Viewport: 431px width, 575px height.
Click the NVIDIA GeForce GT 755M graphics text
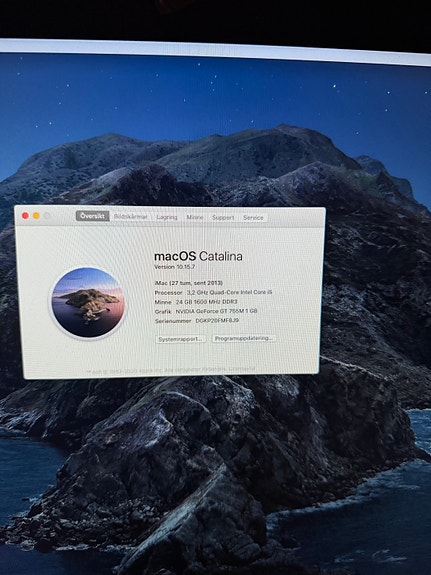216,311
